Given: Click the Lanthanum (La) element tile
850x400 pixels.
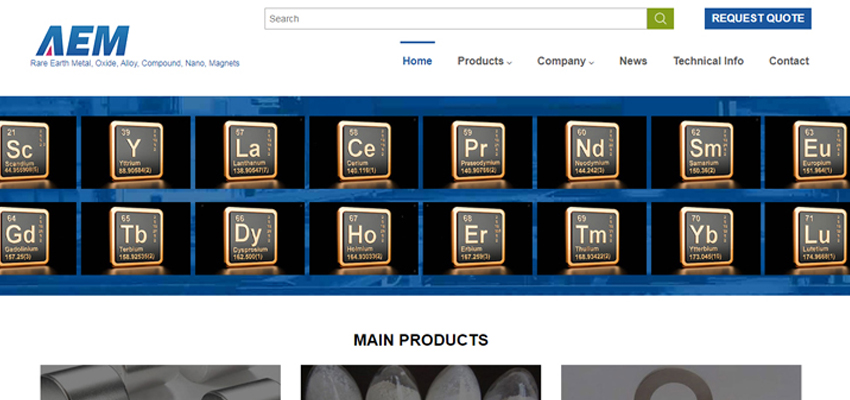Looking at the screenshot, I should click(x=241, y=150).
